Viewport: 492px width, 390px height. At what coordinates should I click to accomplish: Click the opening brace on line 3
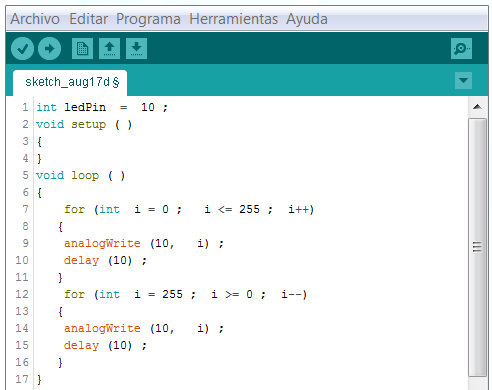(39, 142)
